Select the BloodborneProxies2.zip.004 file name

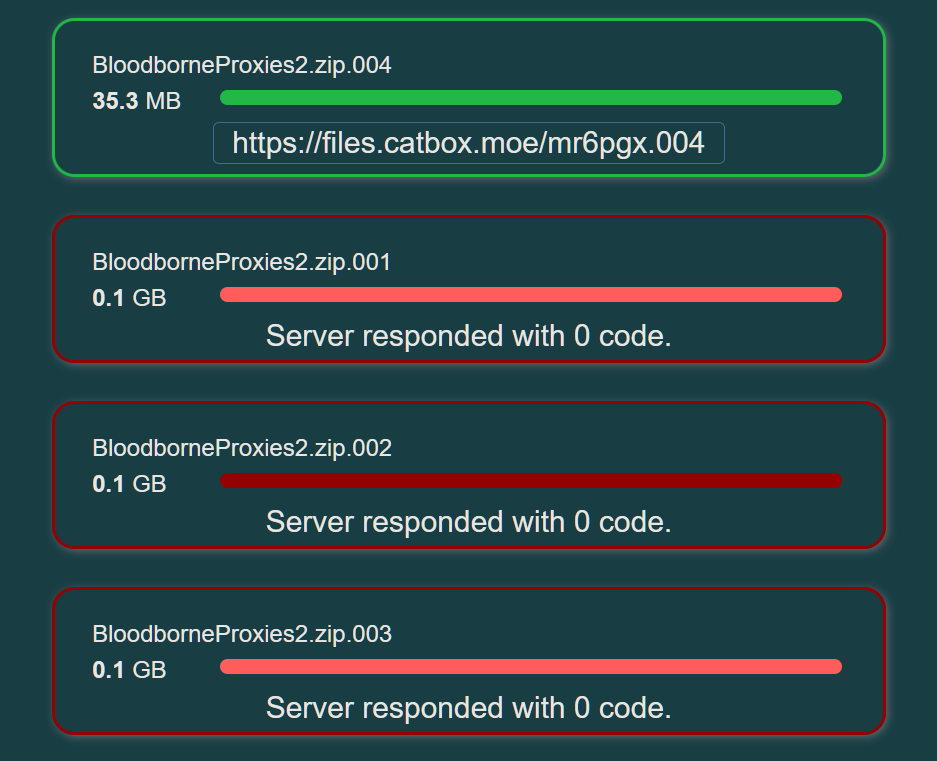(x=242, y=65)
